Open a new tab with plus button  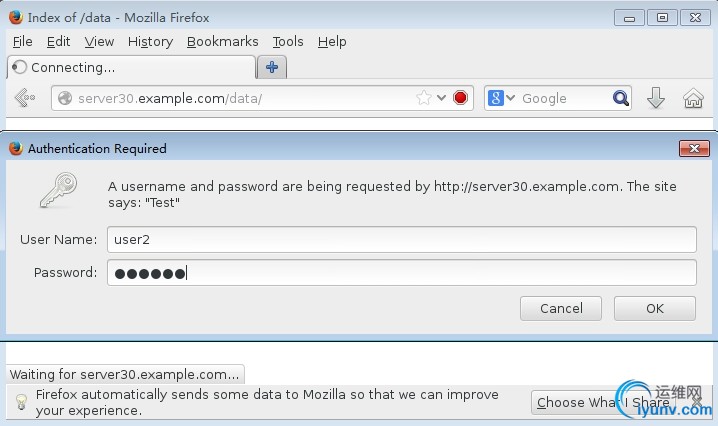click(271, 67)
